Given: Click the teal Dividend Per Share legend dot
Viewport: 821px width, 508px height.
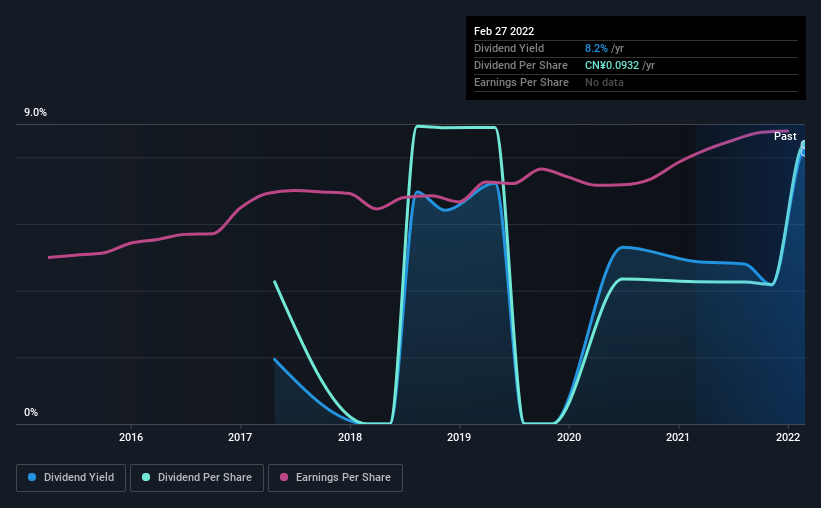Looking at the screenshot, I should [146, 477].
